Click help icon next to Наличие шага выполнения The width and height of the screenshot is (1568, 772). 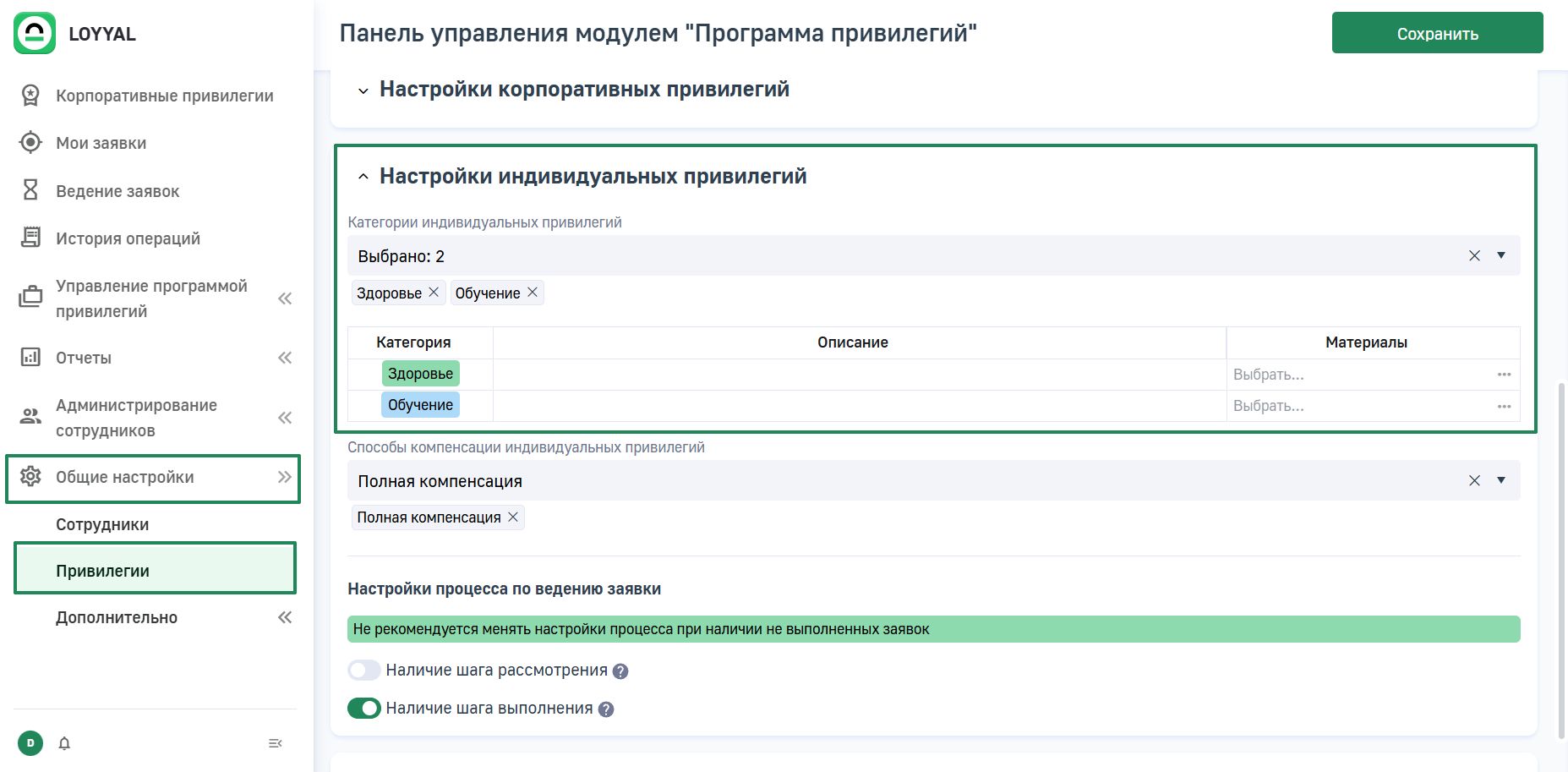(x=606, y=709)
